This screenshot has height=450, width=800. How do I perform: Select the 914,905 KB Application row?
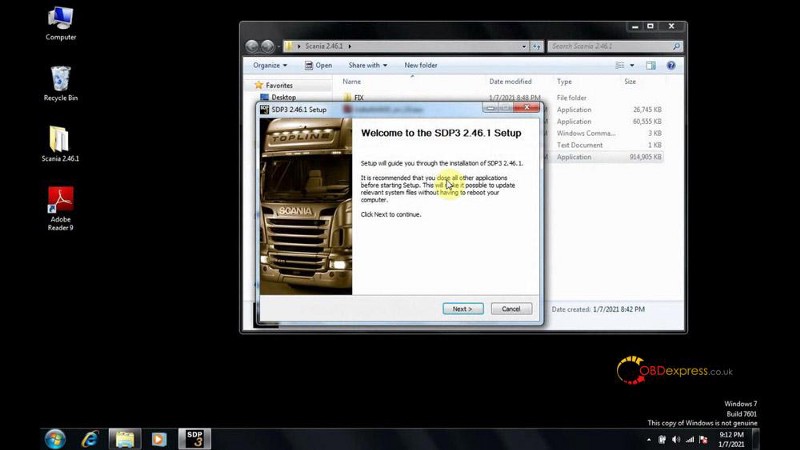tap(604, 157)
